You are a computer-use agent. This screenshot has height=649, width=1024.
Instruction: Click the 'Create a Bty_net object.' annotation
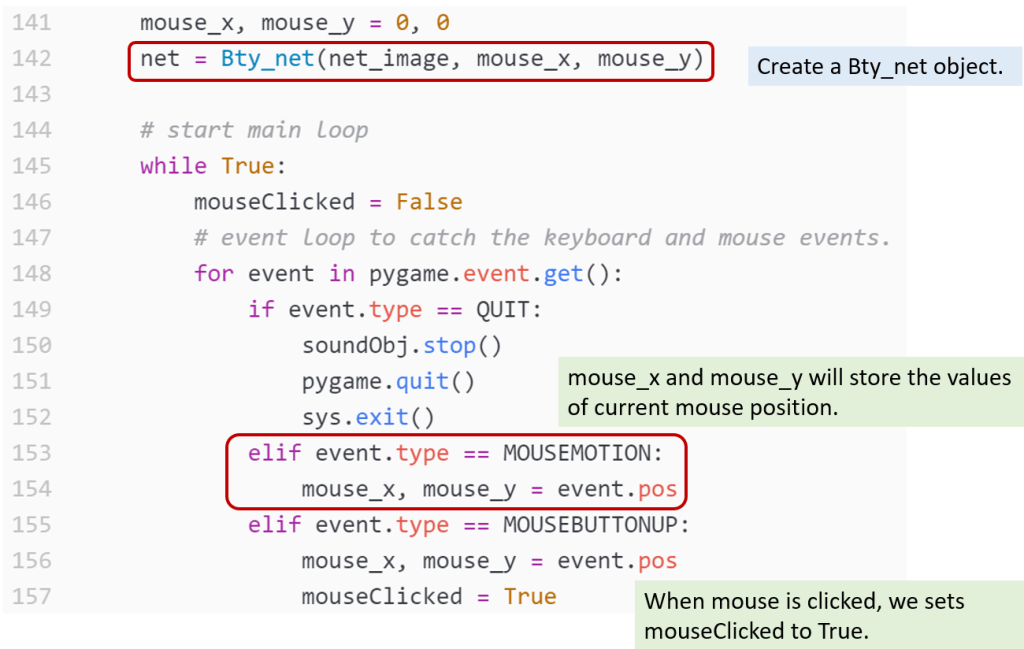pyautogui.click(x=879, y=67)
